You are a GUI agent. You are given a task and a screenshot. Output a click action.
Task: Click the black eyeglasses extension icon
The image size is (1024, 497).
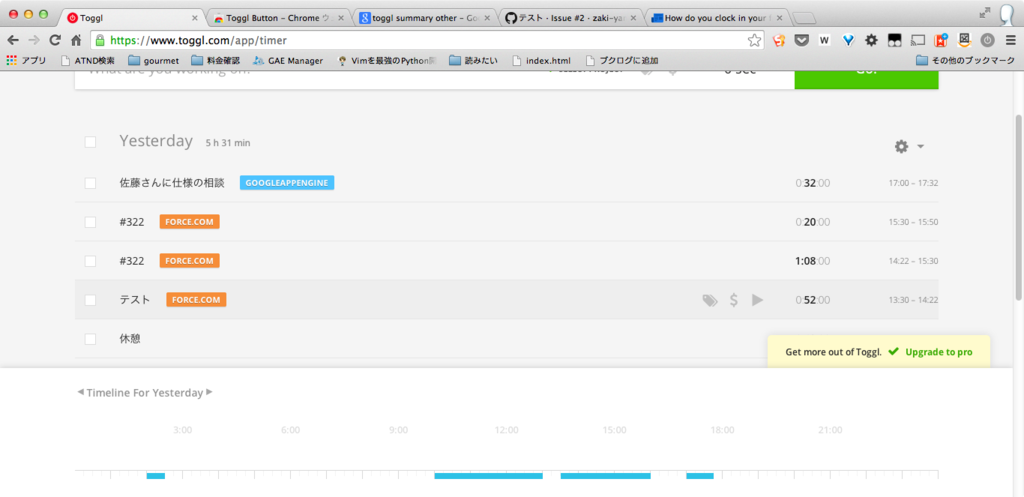coord(894,40)
